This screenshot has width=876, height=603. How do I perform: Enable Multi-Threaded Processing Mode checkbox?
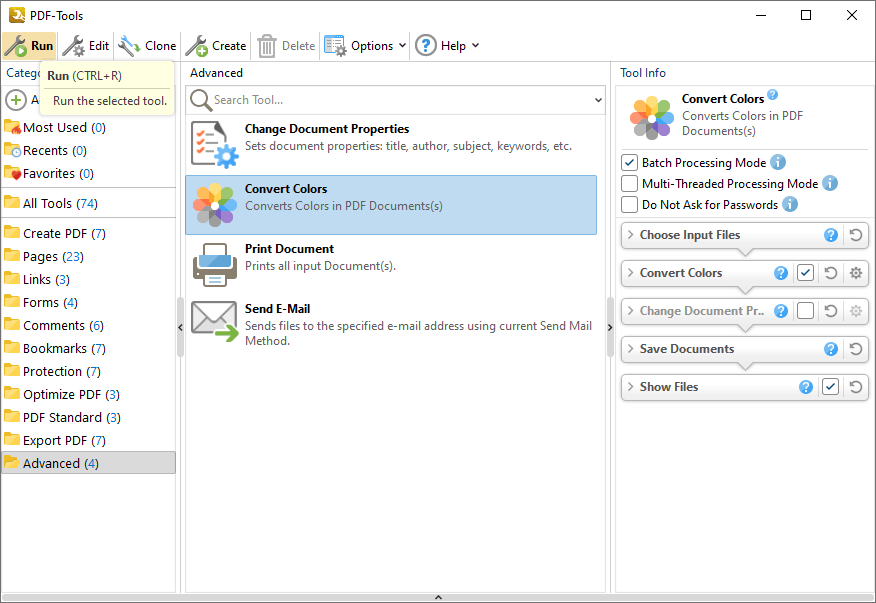point(630,183)
